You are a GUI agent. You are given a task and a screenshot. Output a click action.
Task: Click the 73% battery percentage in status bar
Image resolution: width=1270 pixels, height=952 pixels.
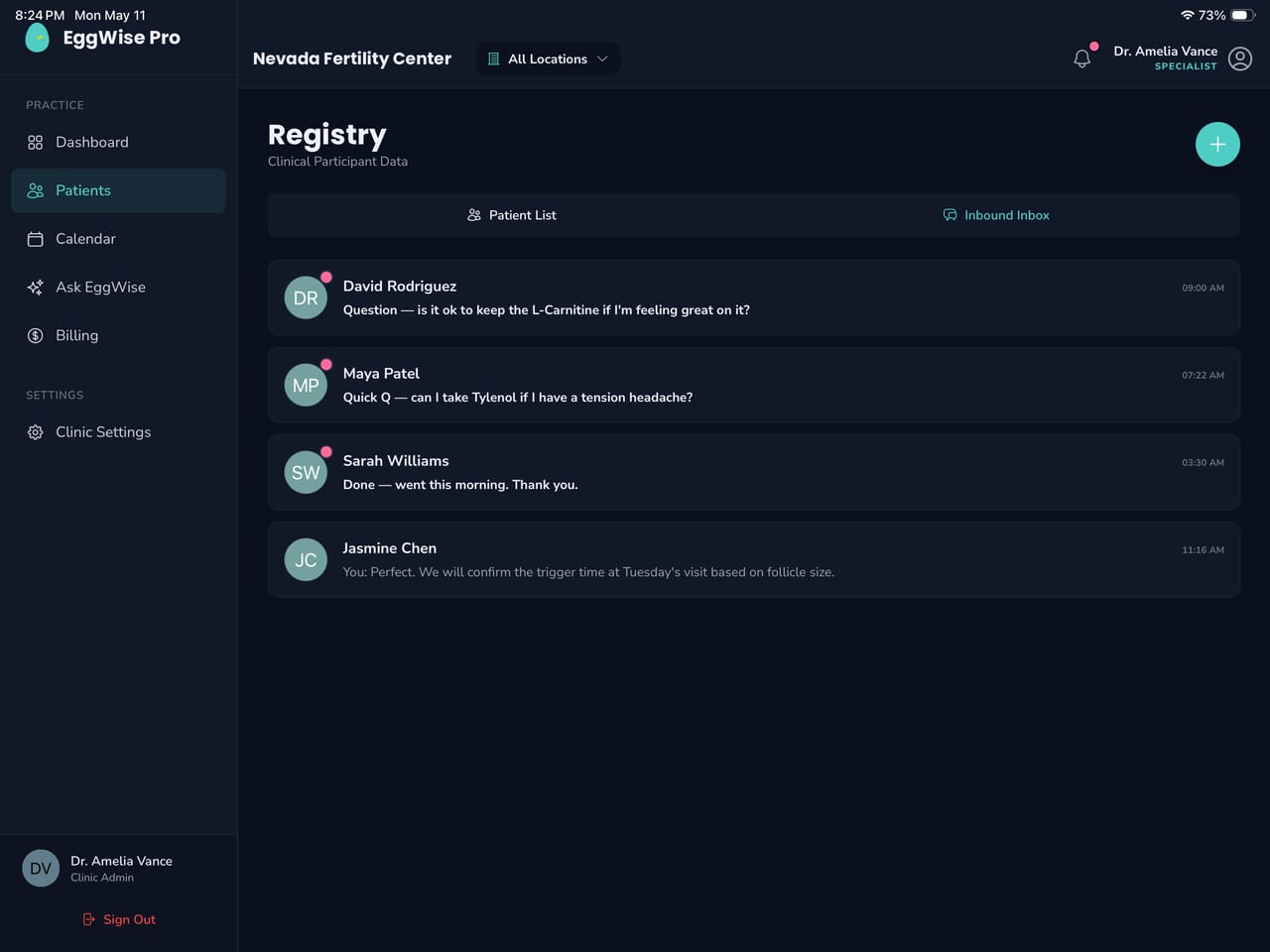tap(1211, 15)
